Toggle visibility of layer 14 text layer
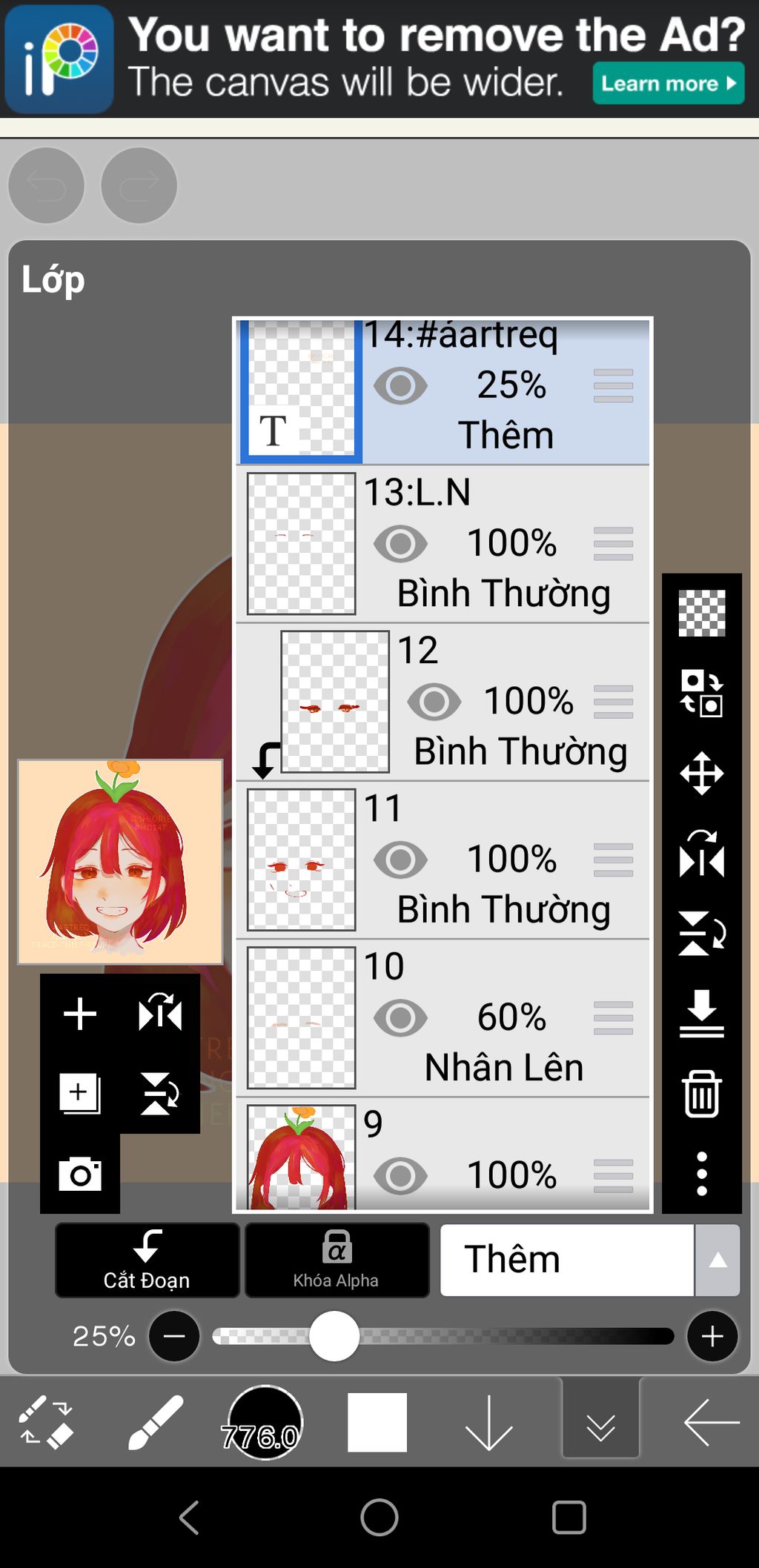759x1568 pixels. (x=400, y=385)
